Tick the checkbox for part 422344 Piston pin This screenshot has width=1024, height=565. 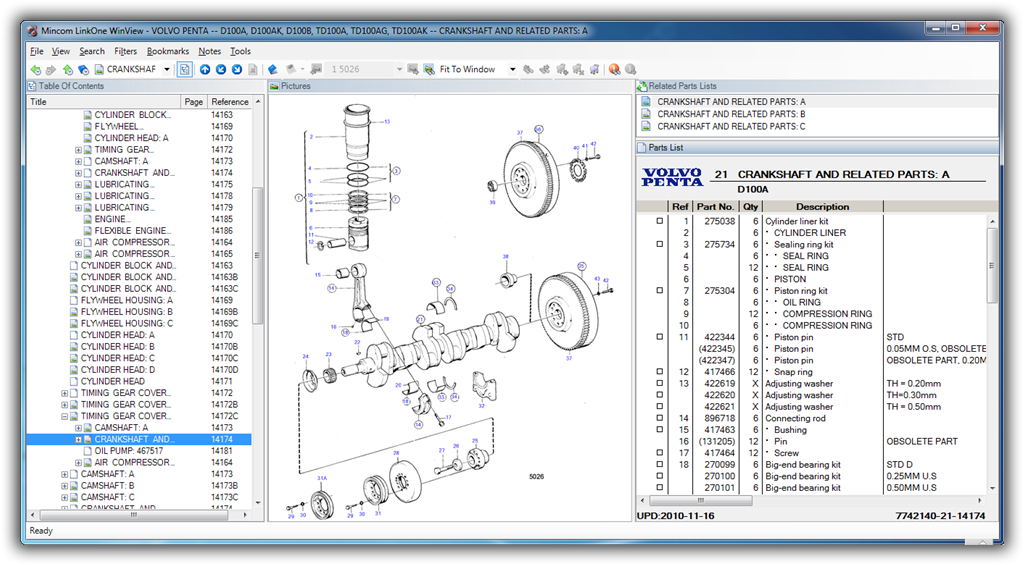tap(660, 337)
